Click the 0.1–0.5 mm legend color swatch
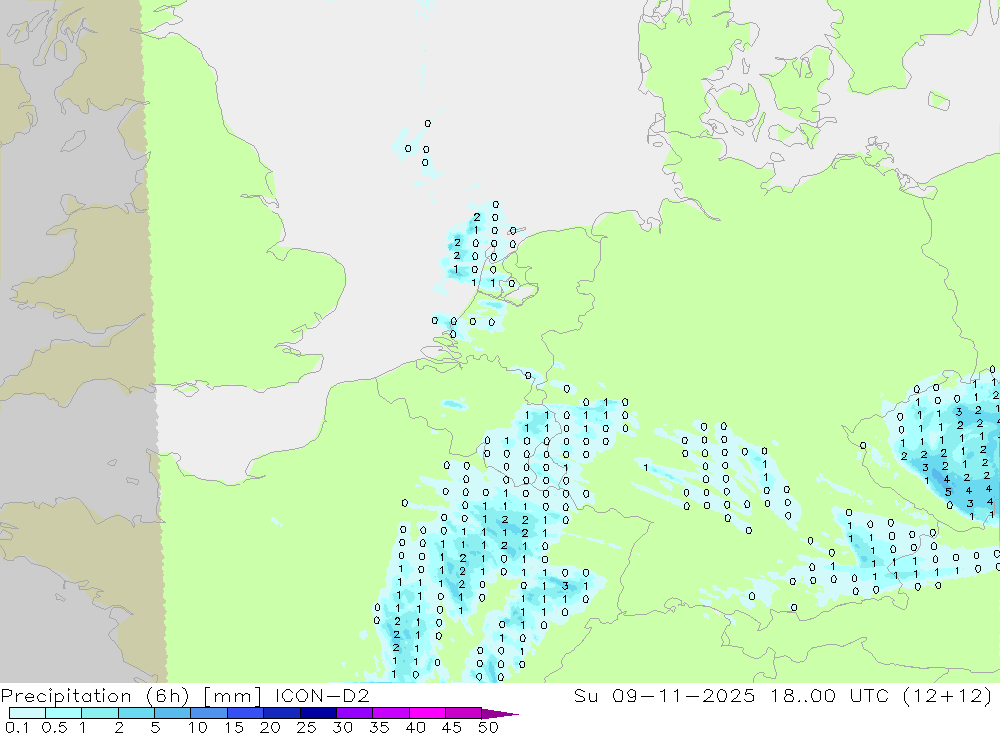Image resolution: width=1000 pixels, height=733 pixels. point(27,713)
